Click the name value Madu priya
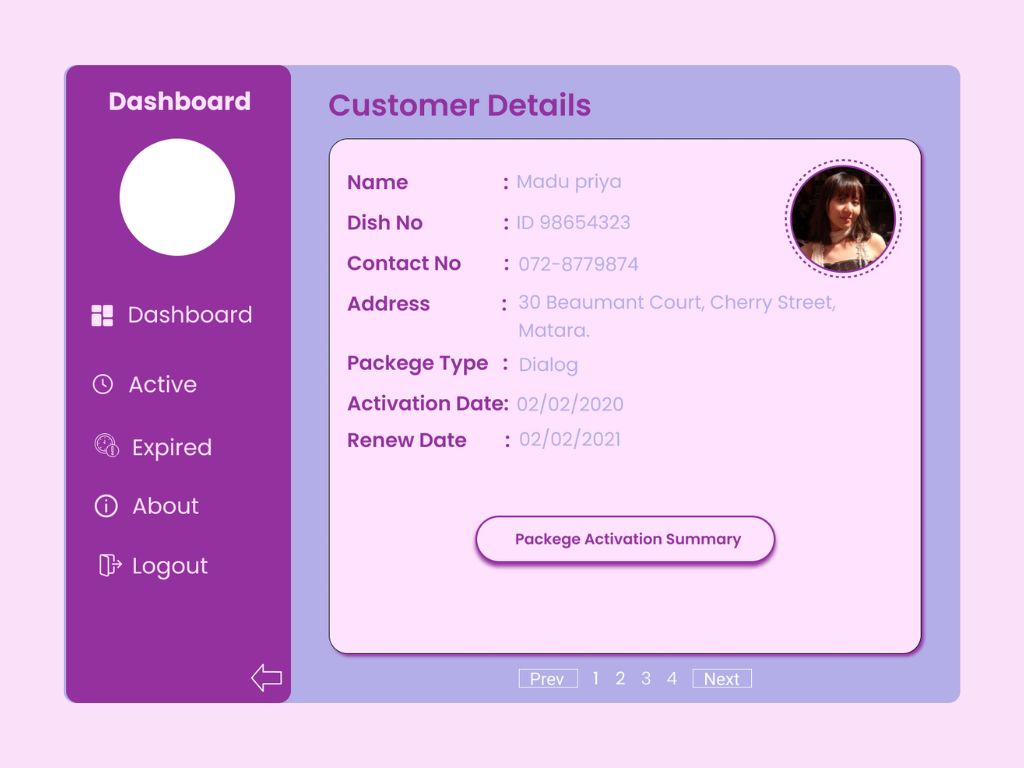Image resolution: width=1024 pixels, height=768 pixels. (x=569, y=182)
